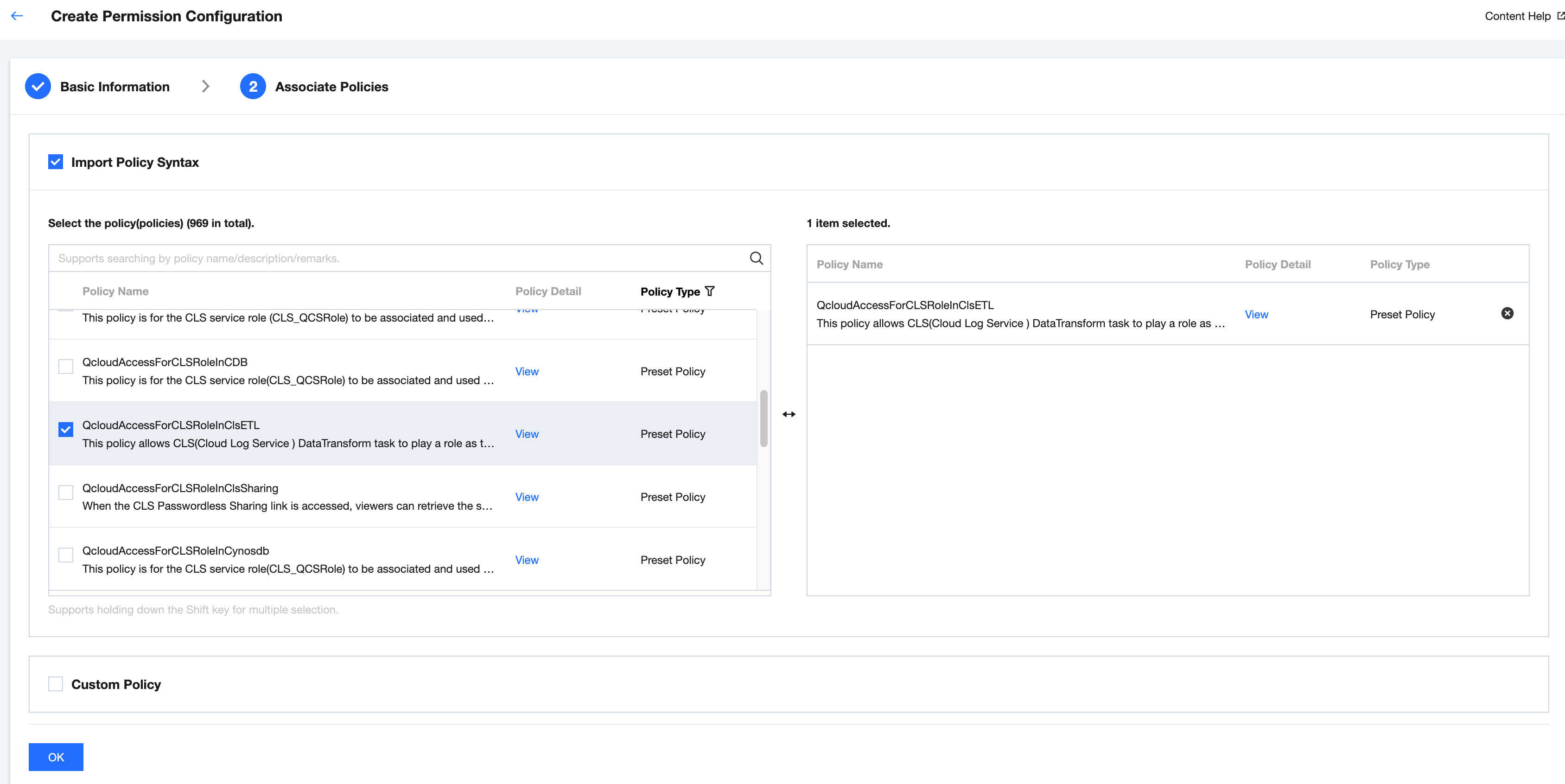Open the Policy Type filter icon

(710, 291)
